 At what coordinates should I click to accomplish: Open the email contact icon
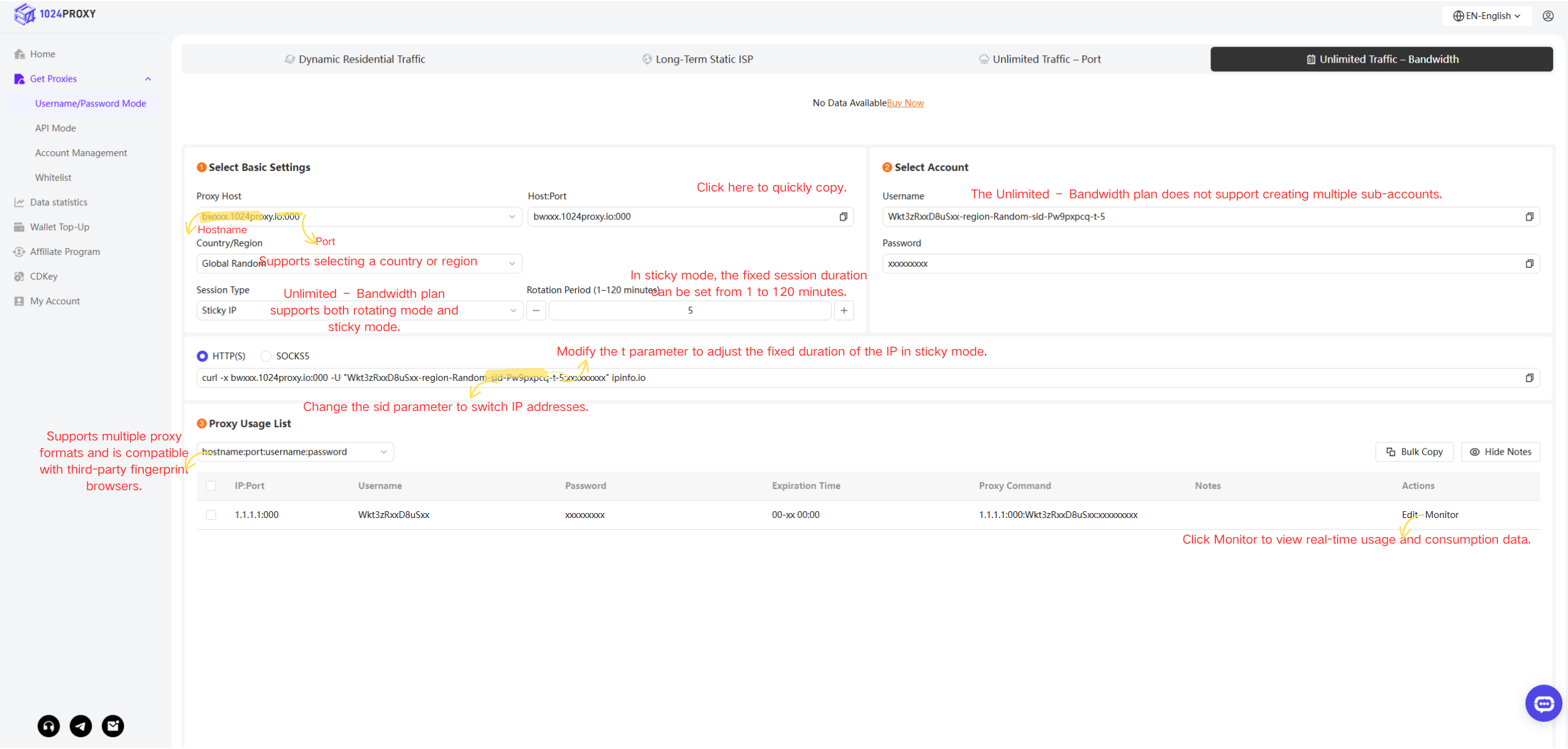112,726
